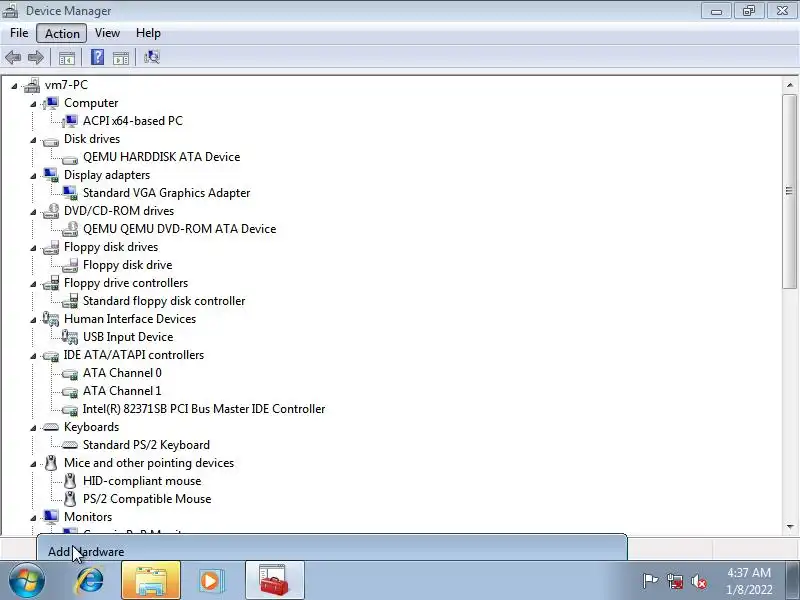800x600 pixels.
Task: Click Scan for hardware changes icon
Action: click(152, 57)
